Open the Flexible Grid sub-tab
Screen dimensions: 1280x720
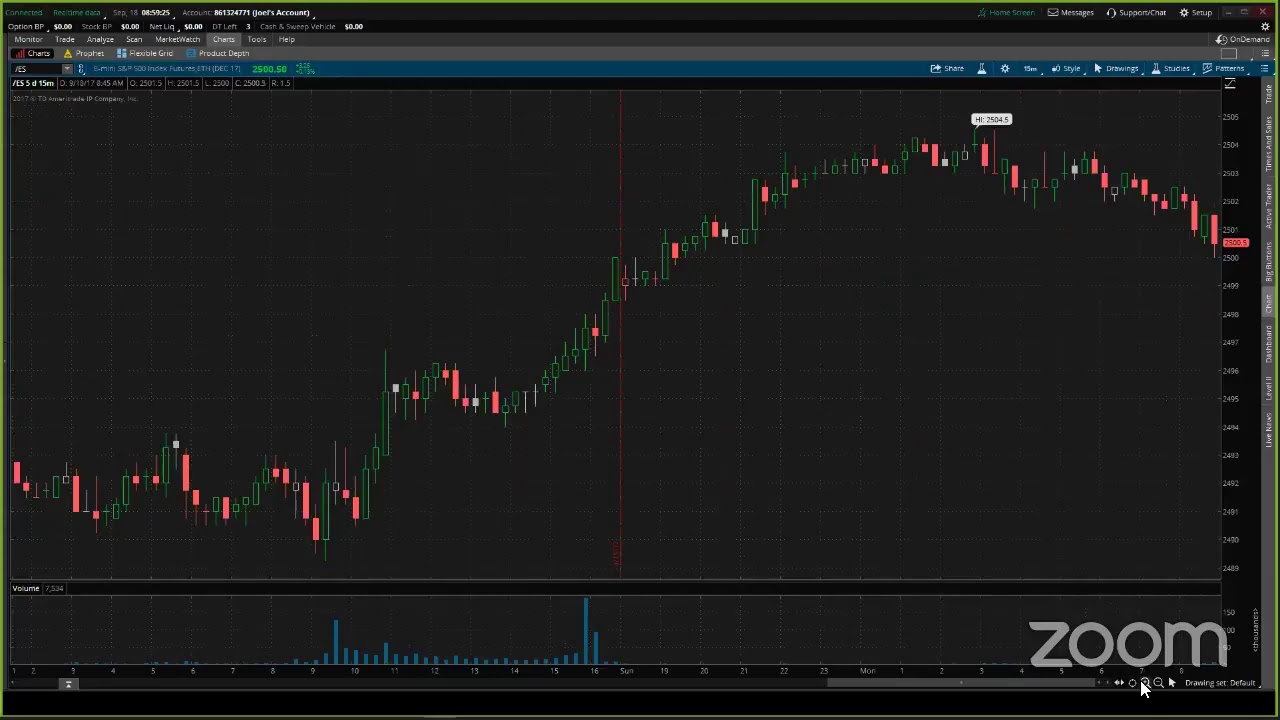[145, 53]
